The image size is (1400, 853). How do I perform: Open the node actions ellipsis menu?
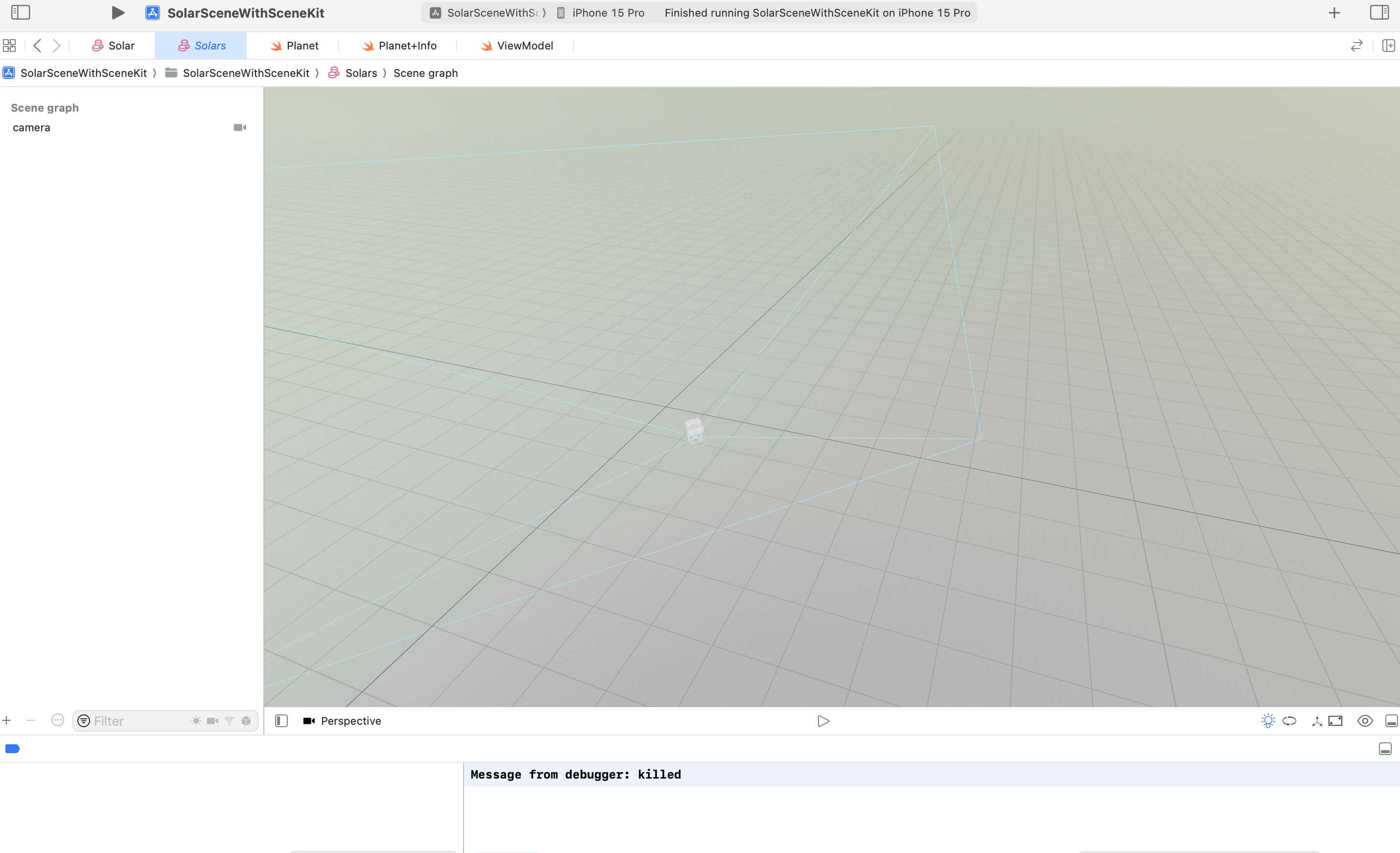[x=57, y=720]
